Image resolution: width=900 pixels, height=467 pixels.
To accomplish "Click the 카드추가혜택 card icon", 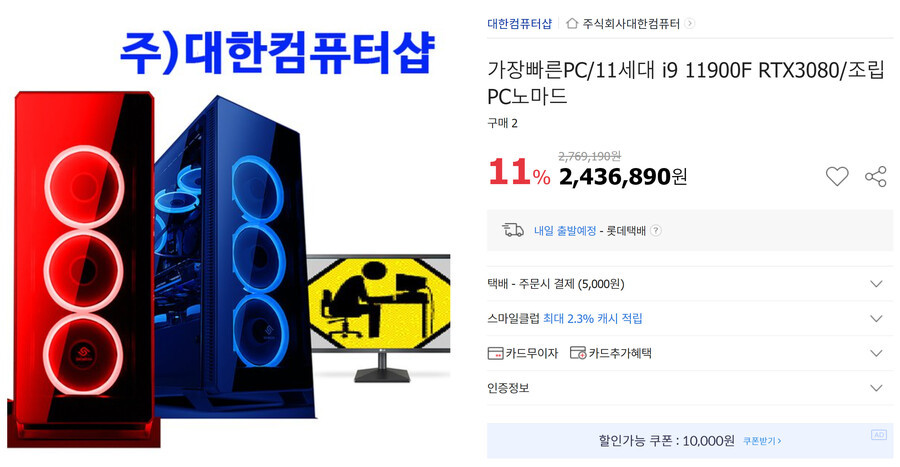I will pyautogui.click(x=577, y=353).
